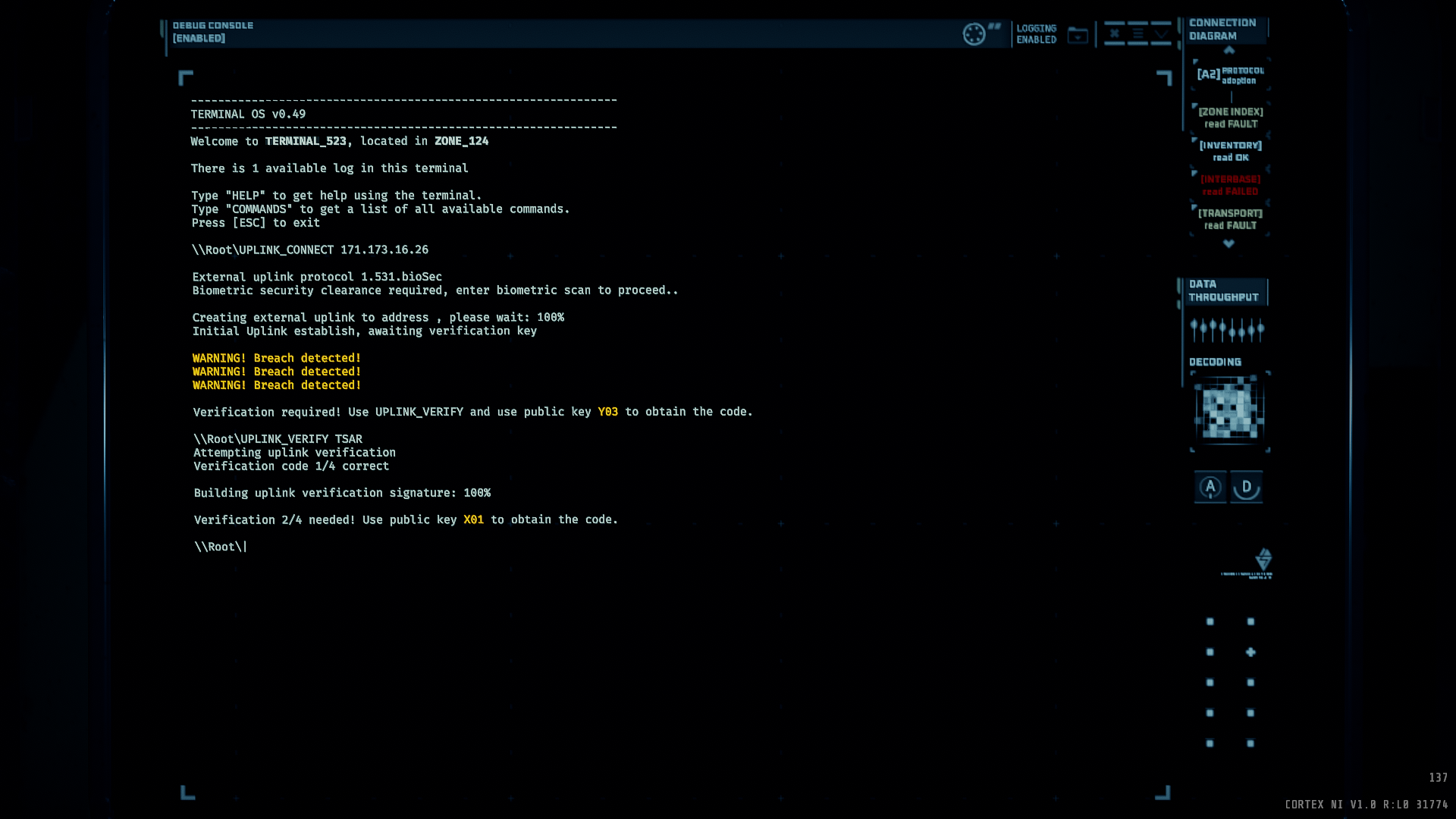Expand the A2 Protocol adoption node
The width and height of the screenshot is (1456, 819).
pyautogui.click(x=1230, y=74)
